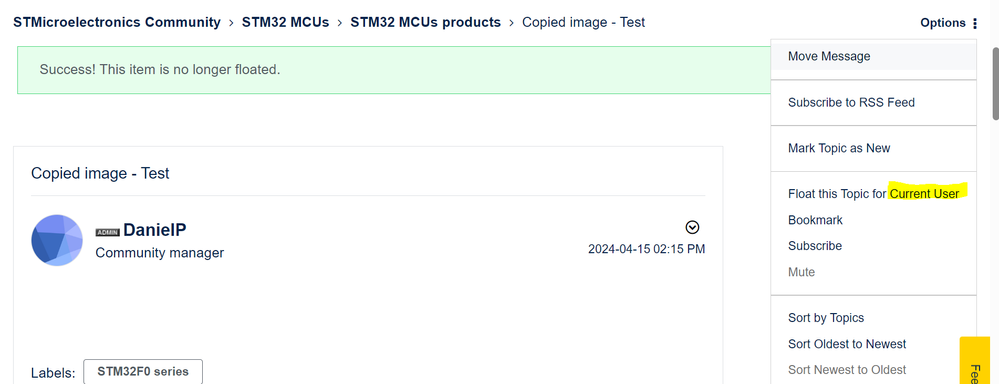Open STM32 MCUs products breadcrumb link
This screenshot has width=999, height=384.
coord(426,22)
